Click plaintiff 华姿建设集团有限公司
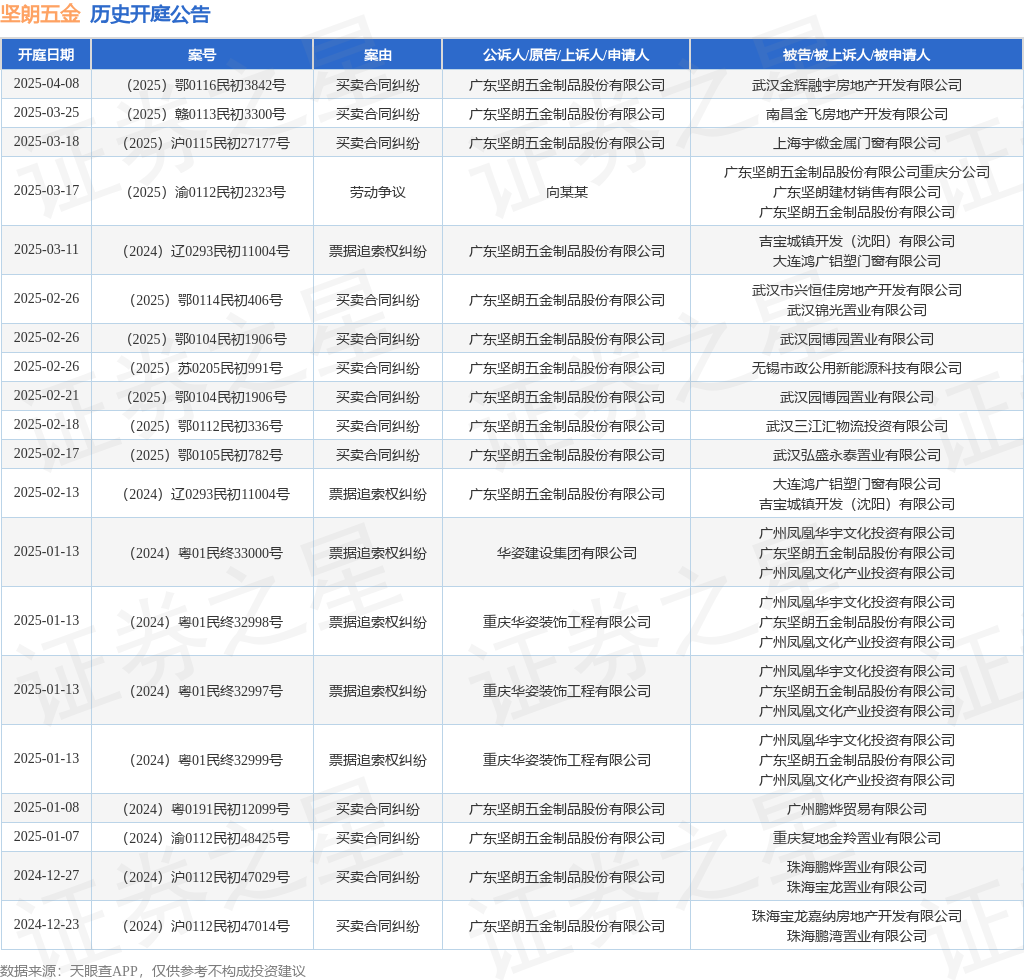Screen dimensions: 1024x980 (x=566, y=553)
